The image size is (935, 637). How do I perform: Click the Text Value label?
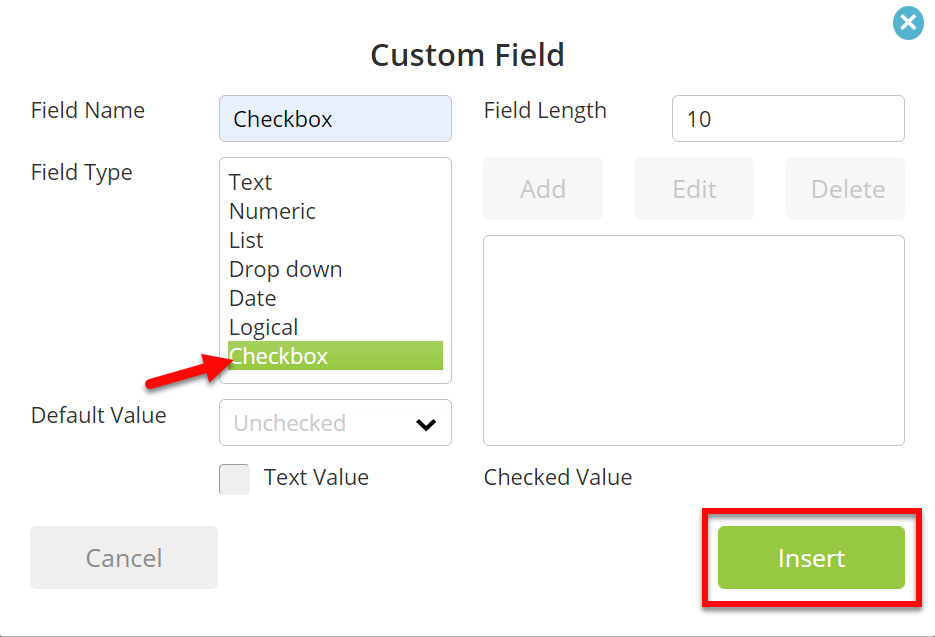(317, 477)
